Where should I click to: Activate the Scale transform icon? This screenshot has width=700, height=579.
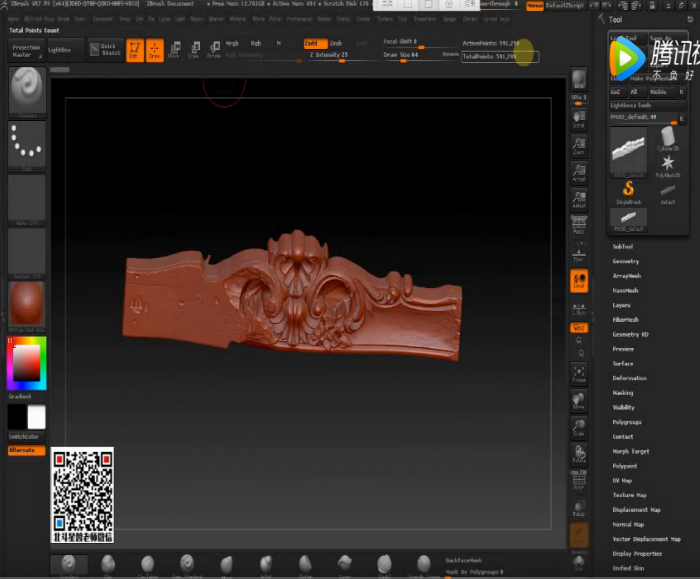193,50
